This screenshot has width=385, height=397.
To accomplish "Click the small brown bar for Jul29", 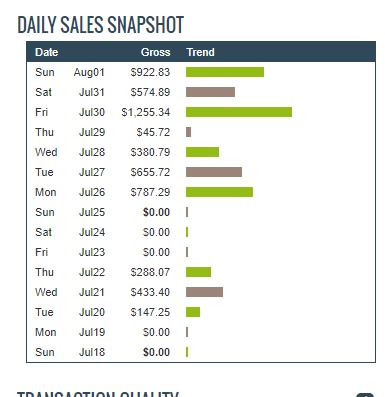I will pyautogui.click(x=189, y=132).
